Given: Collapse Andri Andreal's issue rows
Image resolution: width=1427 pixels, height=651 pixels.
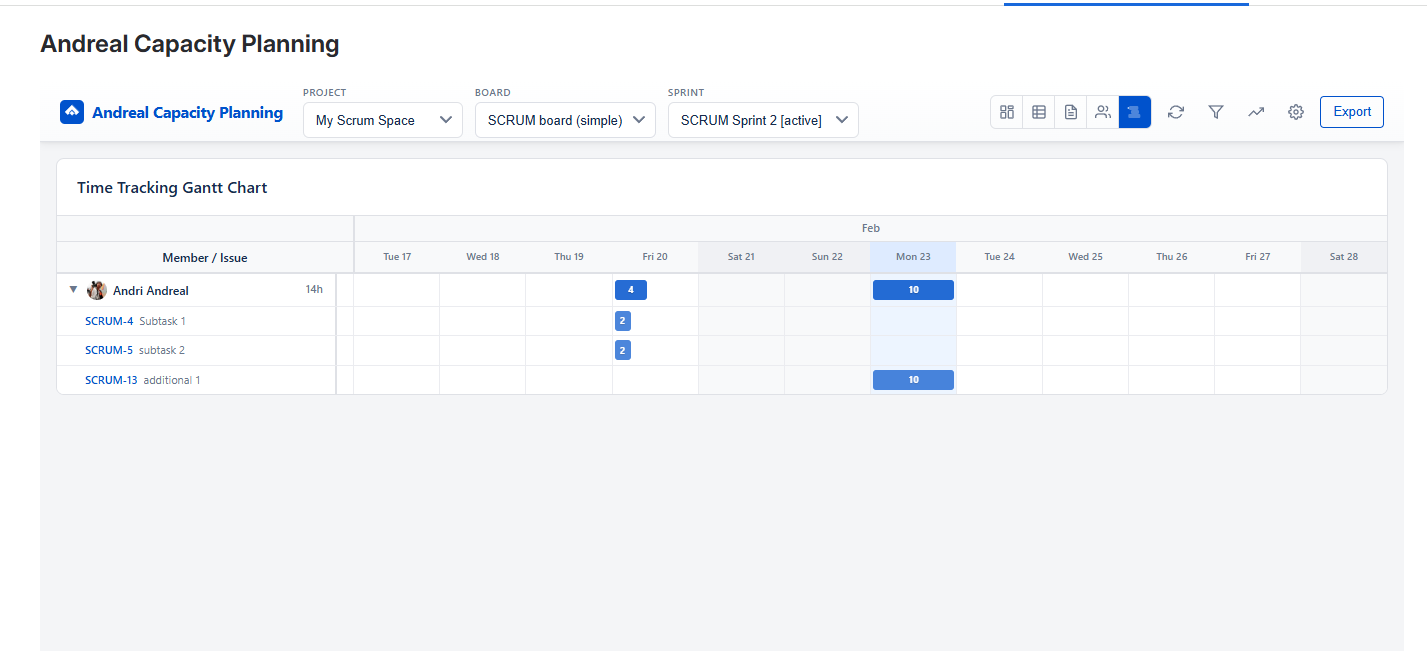Looking at the screenshot, I should pyautogui.click(x=73, y=290).
